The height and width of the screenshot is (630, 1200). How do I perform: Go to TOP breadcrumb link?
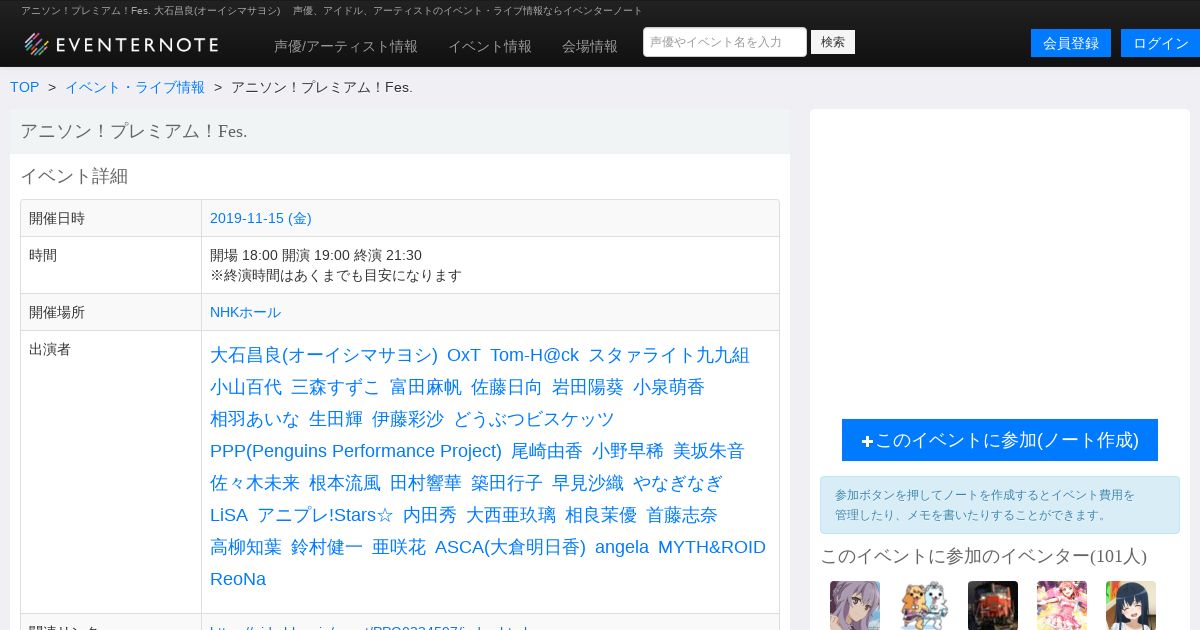(25, 87)
